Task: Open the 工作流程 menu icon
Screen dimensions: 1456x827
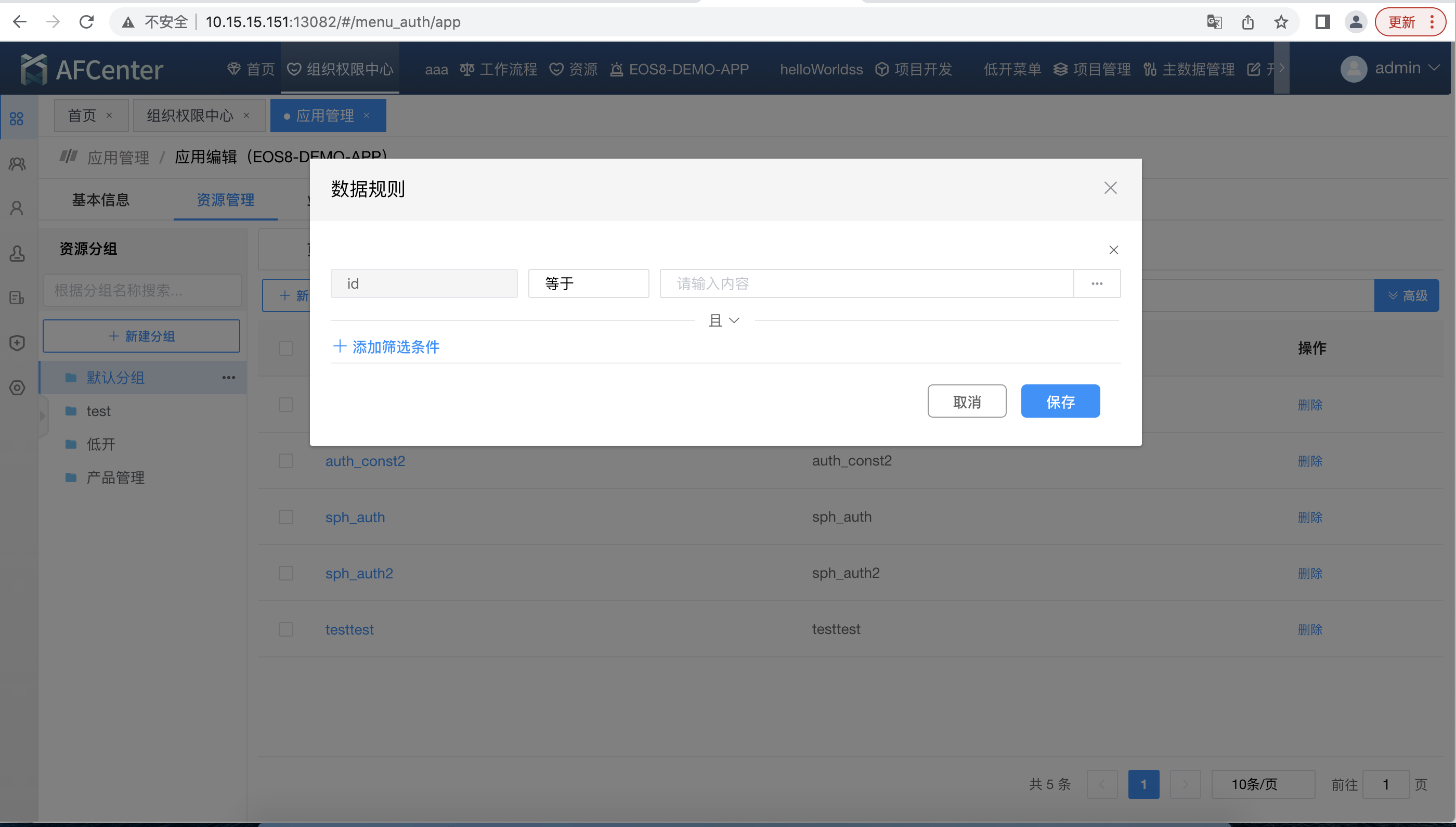Action: coord(467,69)
